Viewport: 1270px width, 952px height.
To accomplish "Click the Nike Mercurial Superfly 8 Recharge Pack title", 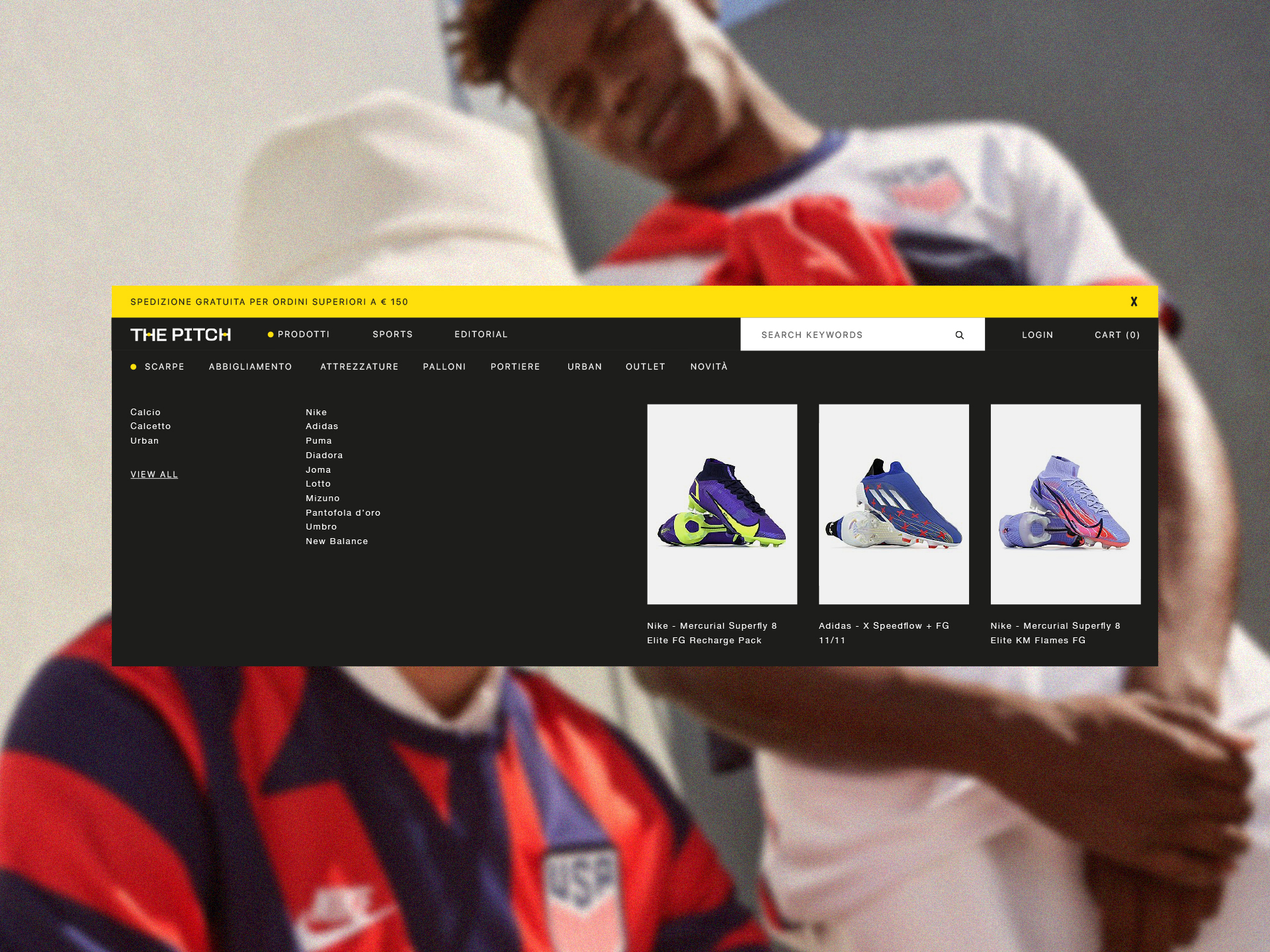I will click(x=712, y=633).
